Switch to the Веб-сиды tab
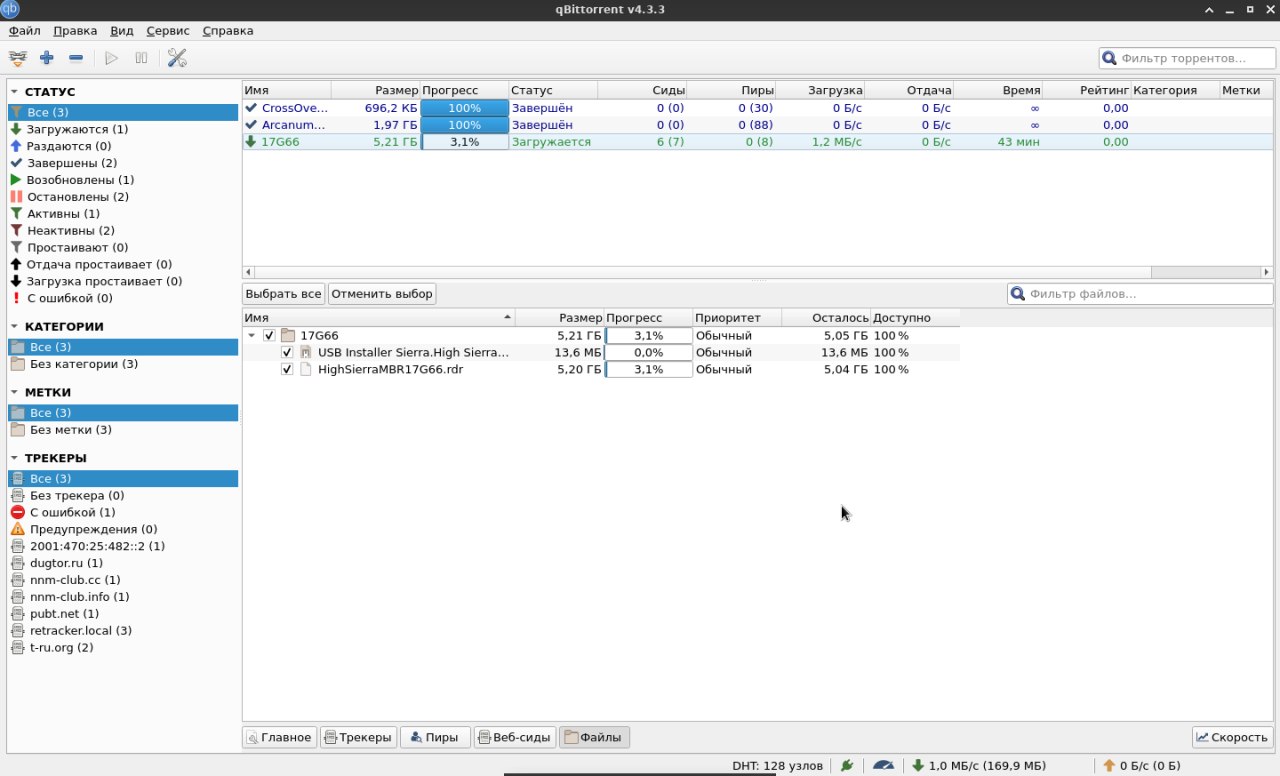Screen dimensions: 1280x776 pyautogui.click(x=514, y=737)
